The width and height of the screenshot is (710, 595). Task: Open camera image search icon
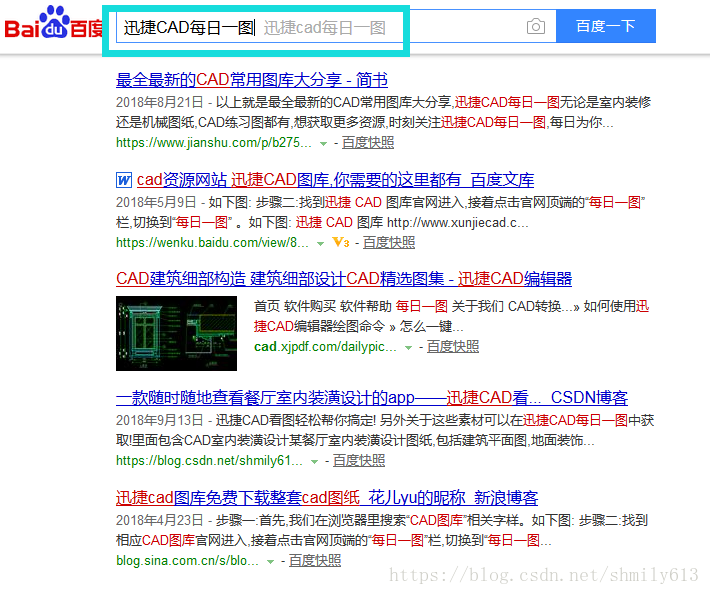pyautogui.click(x=536, y=27)
